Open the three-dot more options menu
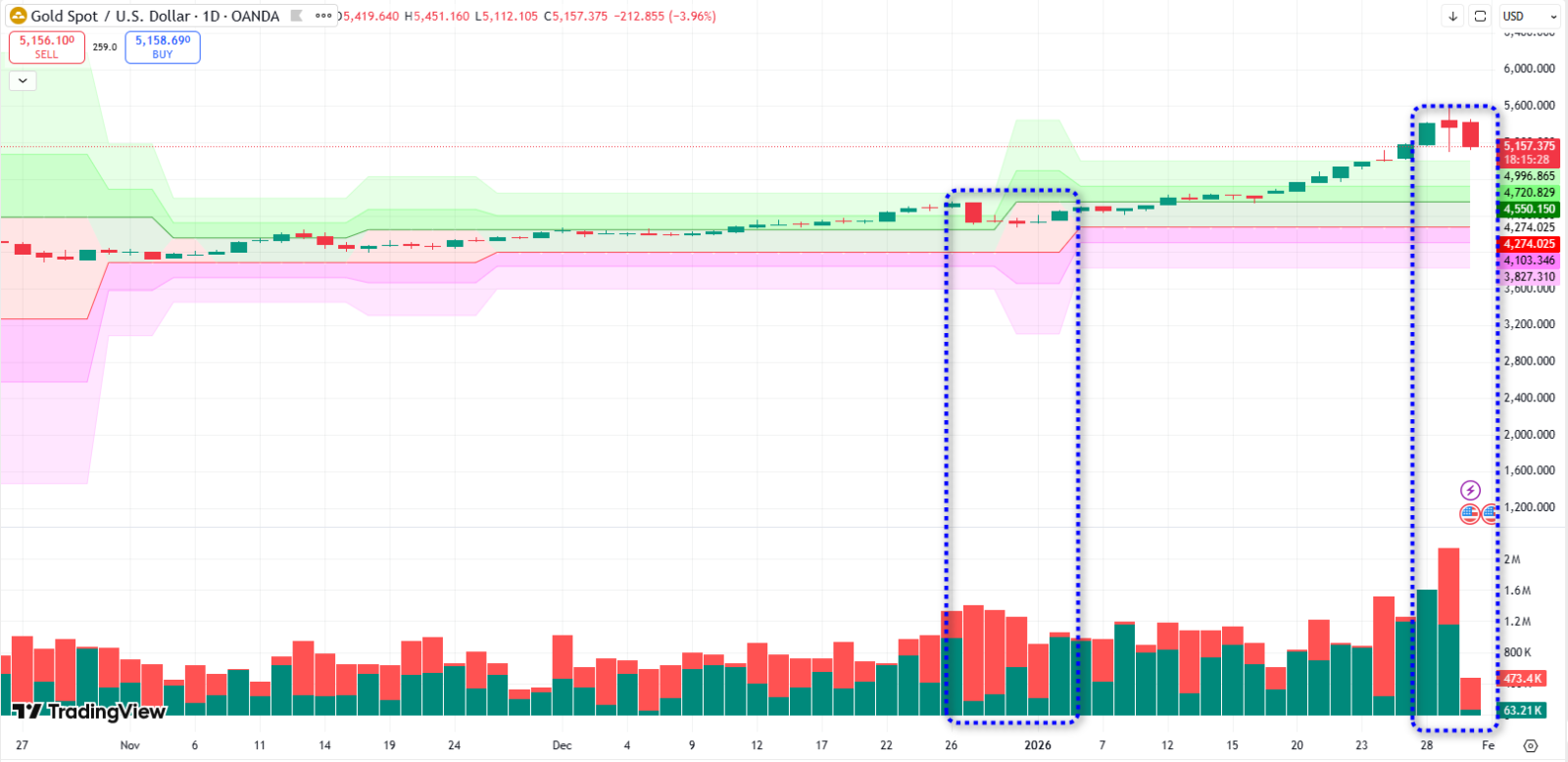Viewport: 1568px width, 762px height. [x=322, y=16]
